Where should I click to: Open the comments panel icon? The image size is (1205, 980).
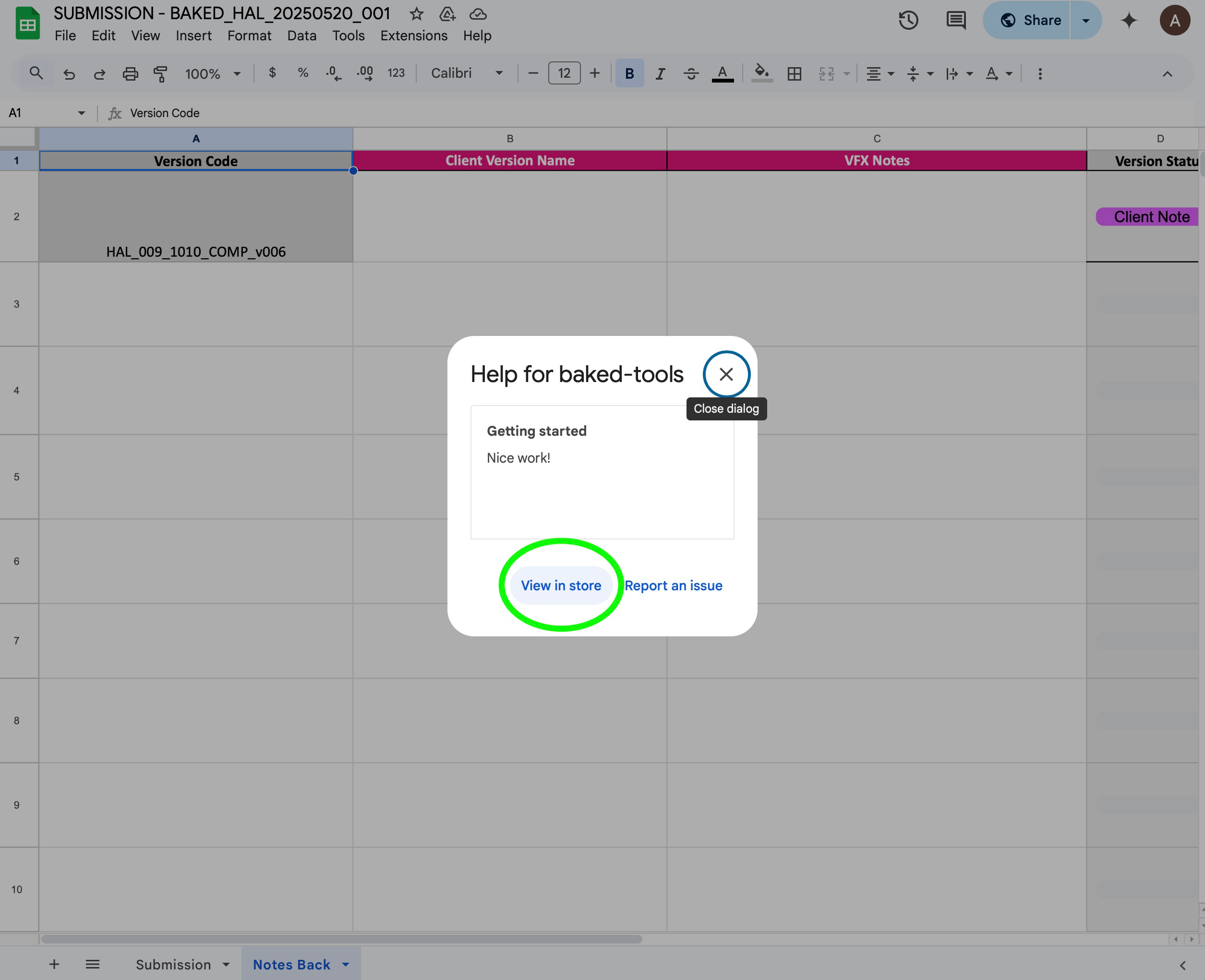coord(955,20)
